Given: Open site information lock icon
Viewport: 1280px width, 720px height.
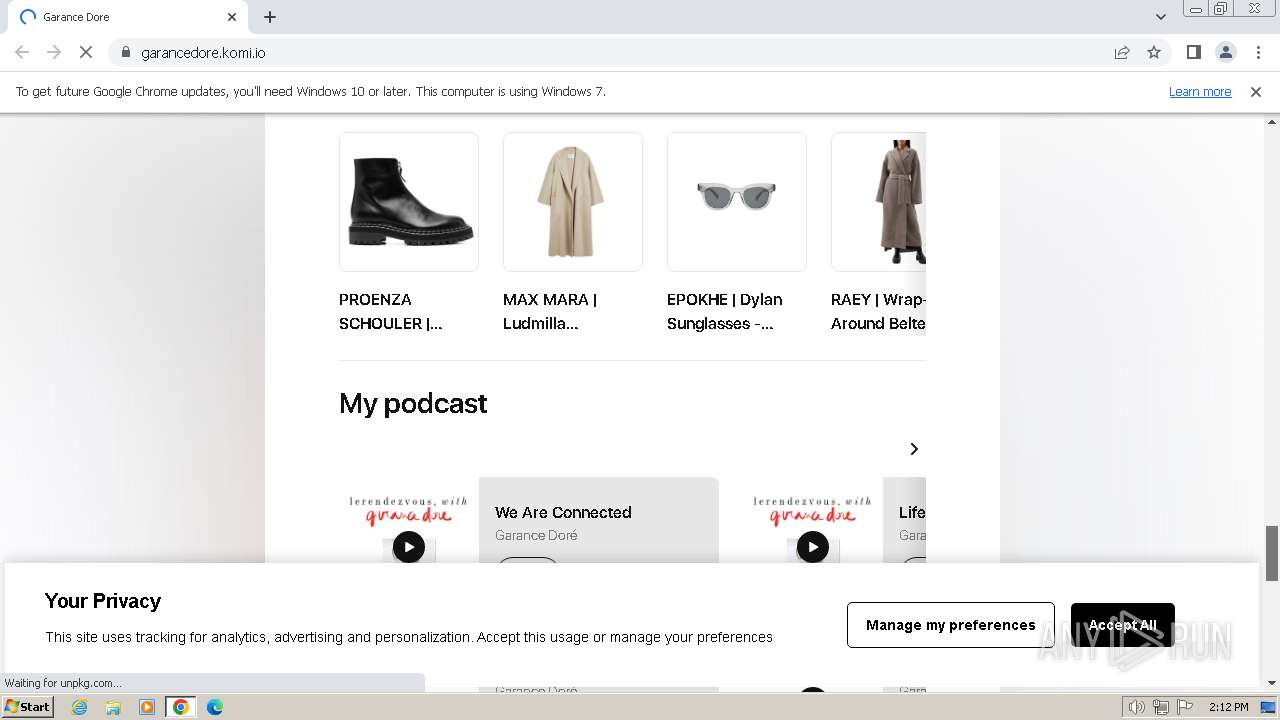Looking at the screenshot, I should (125, 52).
